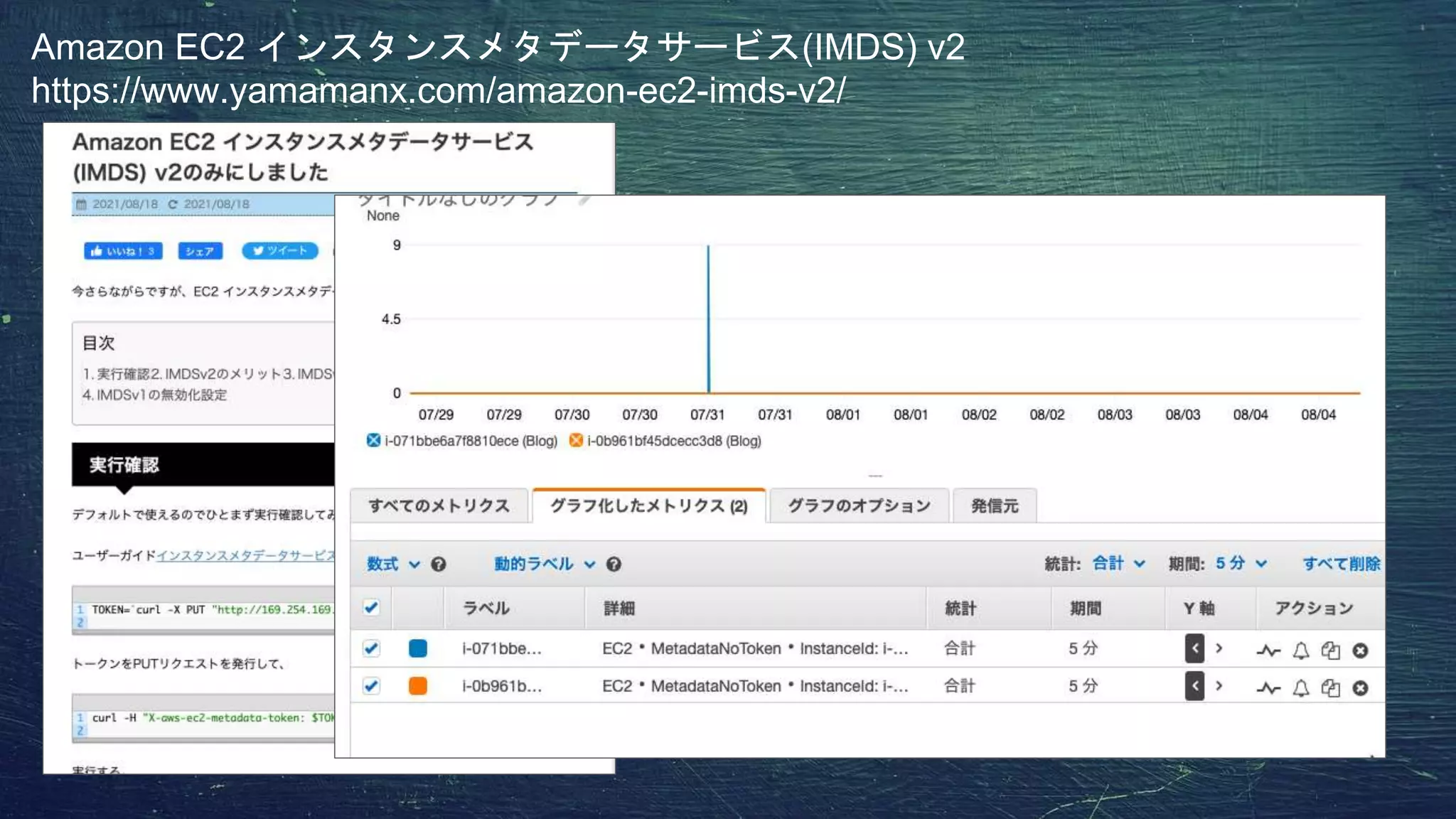Screen dimensions: 1456x819
Task: Toggle select-all checkbox in table header
Action: point(371,608)
